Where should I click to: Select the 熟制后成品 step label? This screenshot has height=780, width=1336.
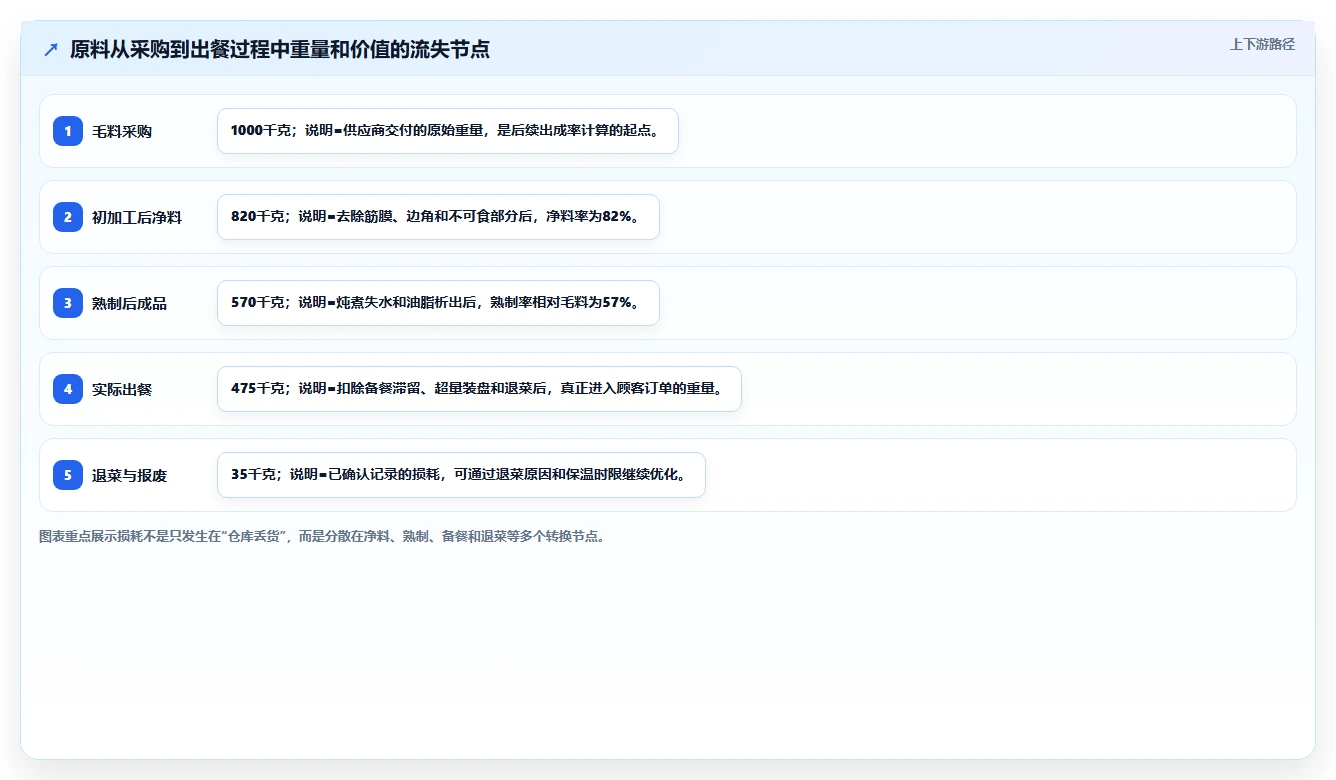(x=129, y=303)
